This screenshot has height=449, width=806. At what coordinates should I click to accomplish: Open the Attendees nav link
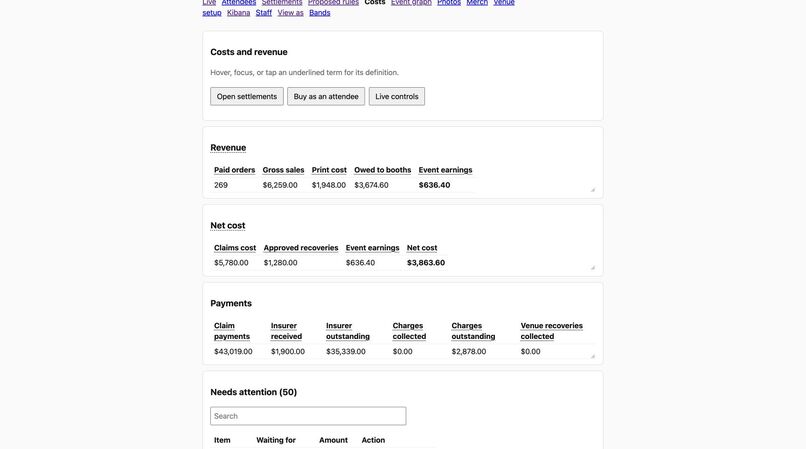pyautogui.click(x=239, y=3)
